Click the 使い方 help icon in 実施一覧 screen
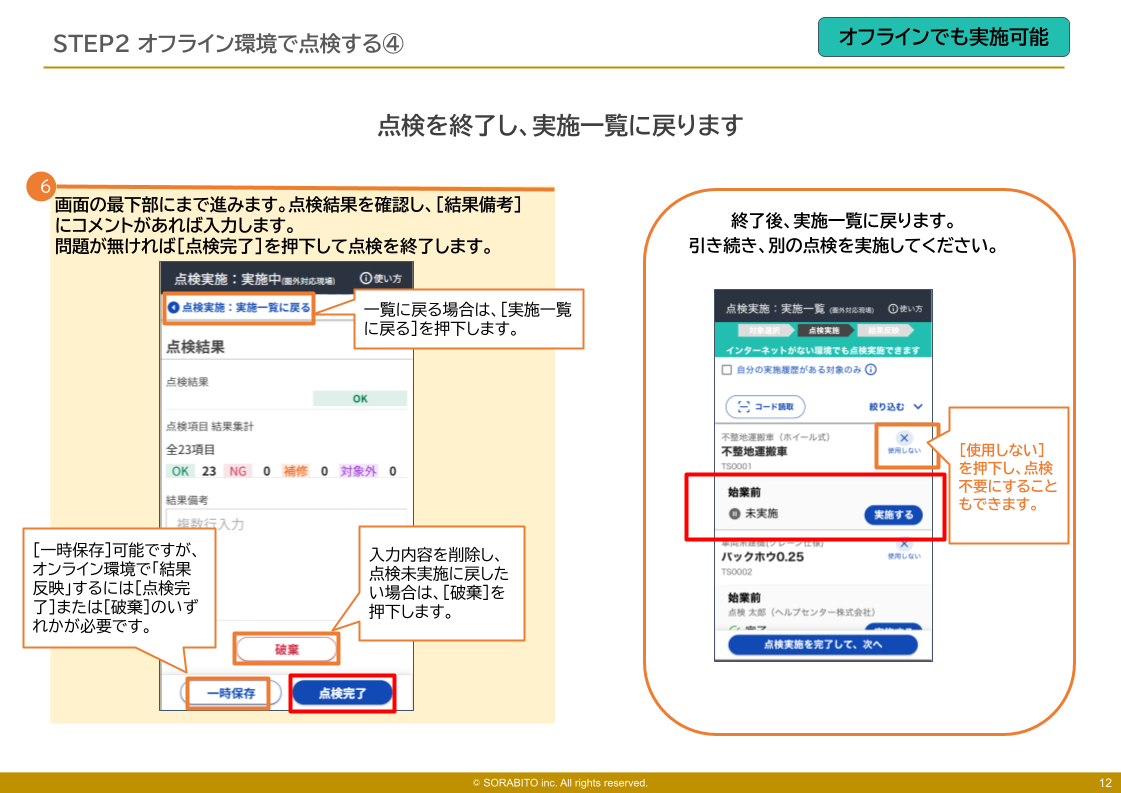 pyautogui.click(x=893, y=309)
